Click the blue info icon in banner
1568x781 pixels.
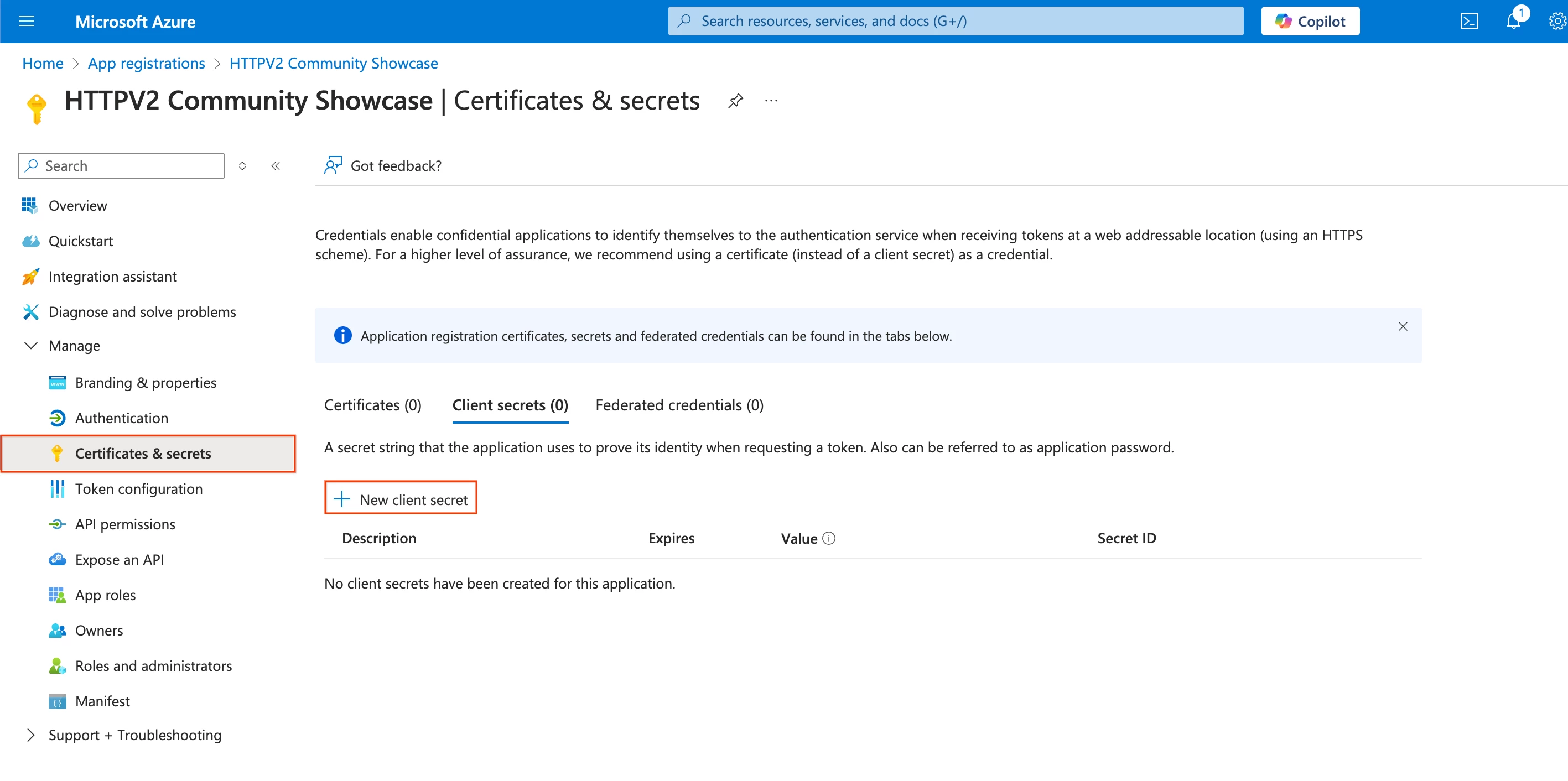tap(342, 335)
